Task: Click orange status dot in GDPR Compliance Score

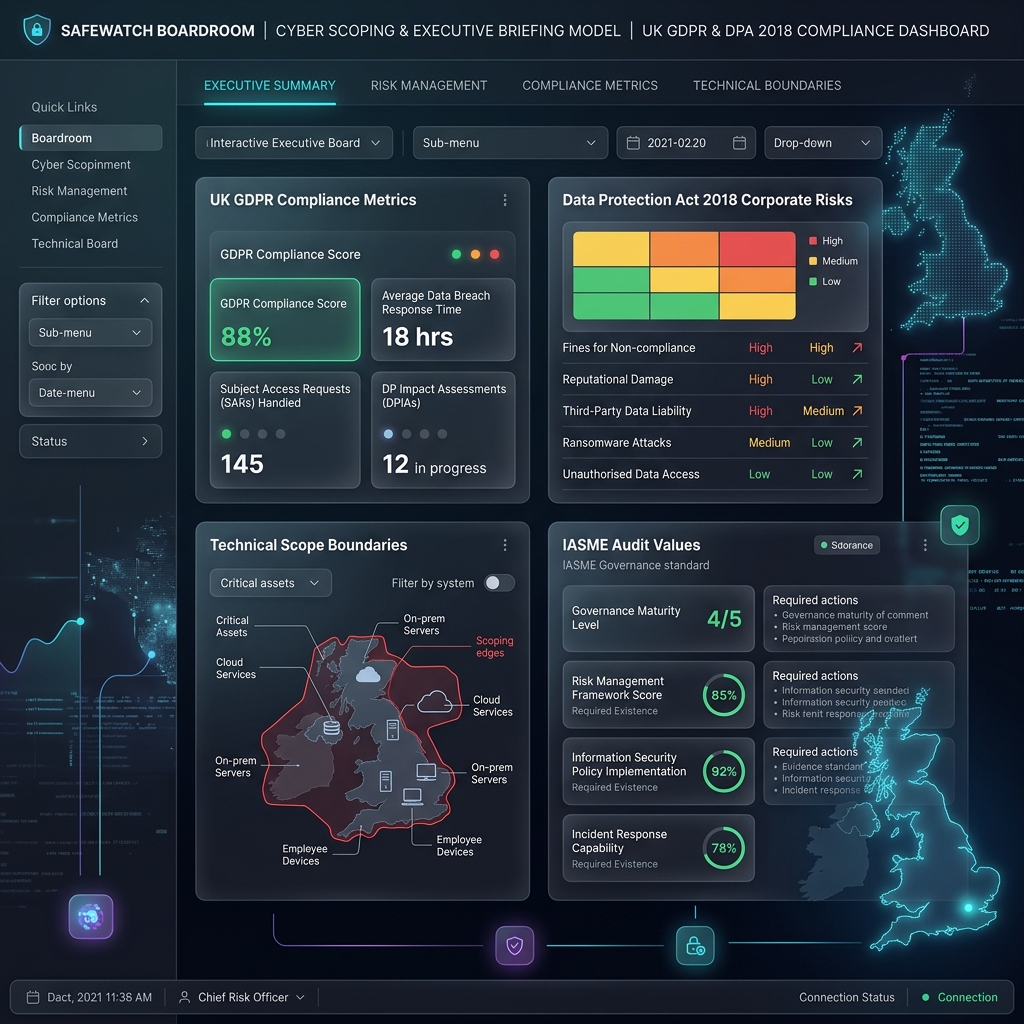Action: [475, 254]
